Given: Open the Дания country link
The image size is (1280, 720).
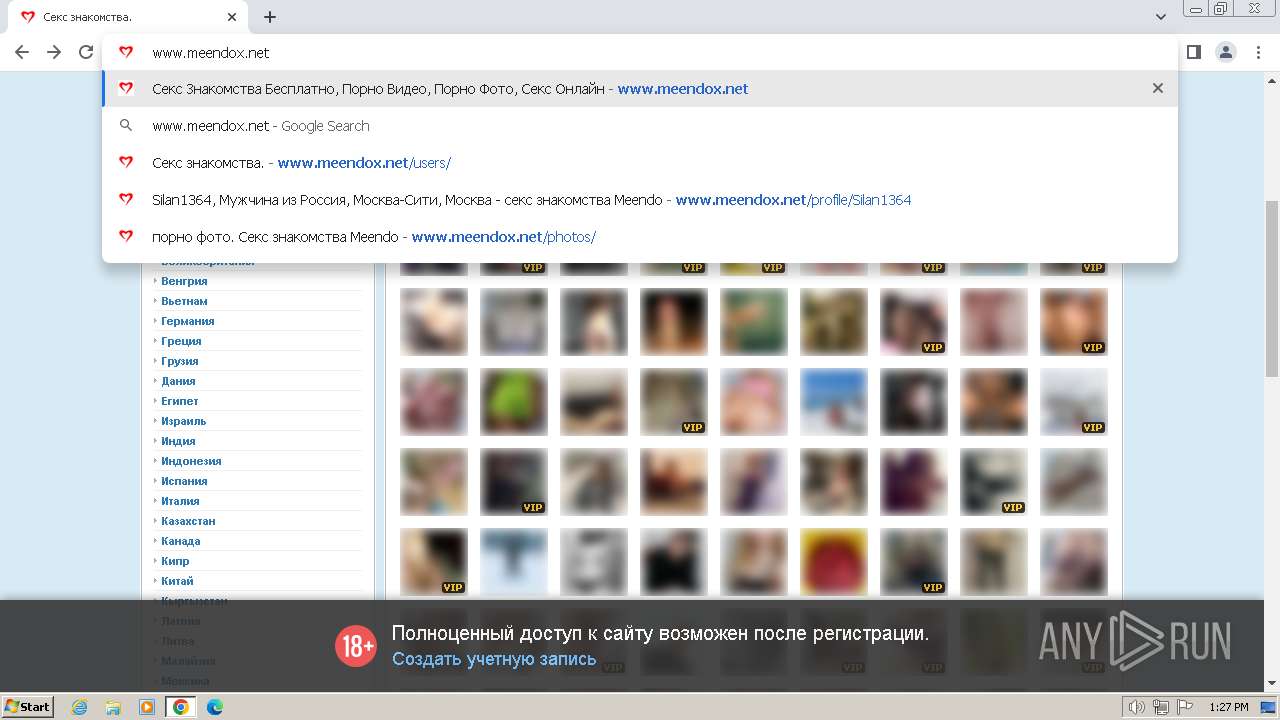Looking at the screenshot, I should point(178,381).
